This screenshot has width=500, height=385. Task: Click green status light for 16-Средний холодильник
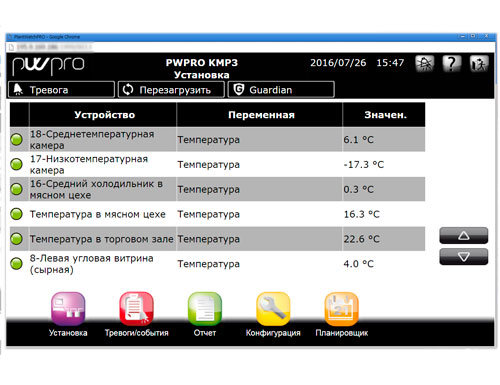[x=16, y=189]
